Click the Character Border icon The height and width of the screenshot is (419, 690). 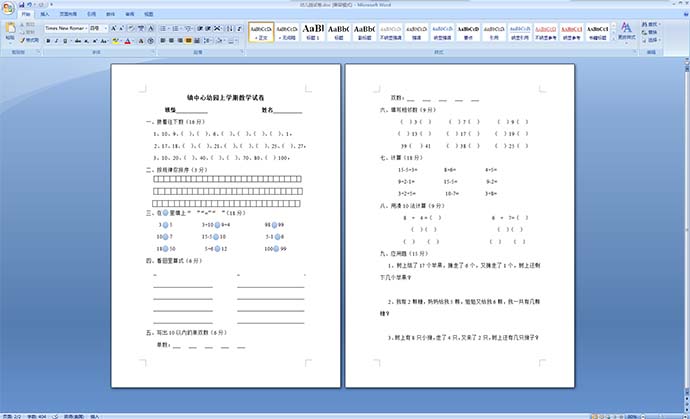coord(150,28)
